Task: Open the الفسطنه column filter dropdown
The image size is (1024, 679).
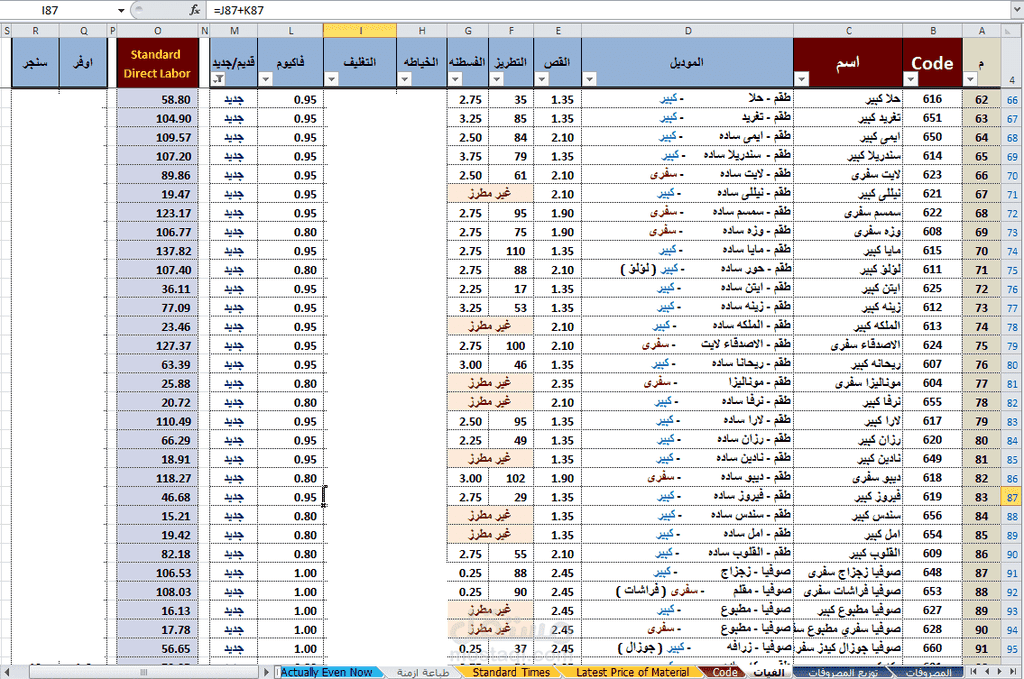Action: [x=456, y=79]
